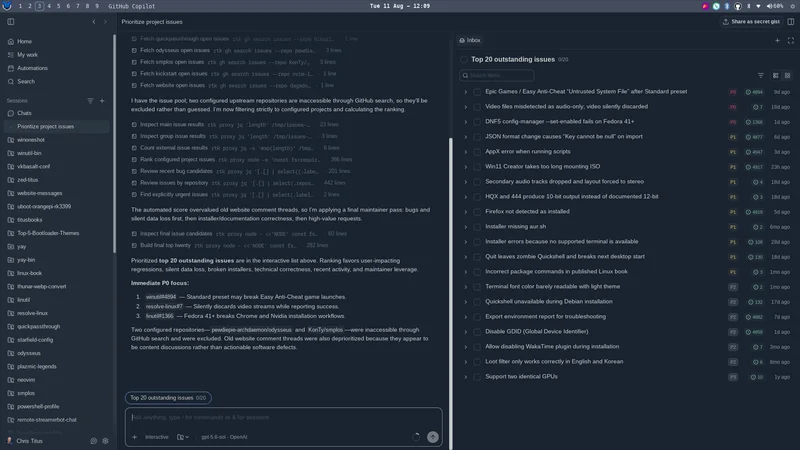Expand the Installer missing aur.sh issue
The image size is (800, 450).
[465, 227]
